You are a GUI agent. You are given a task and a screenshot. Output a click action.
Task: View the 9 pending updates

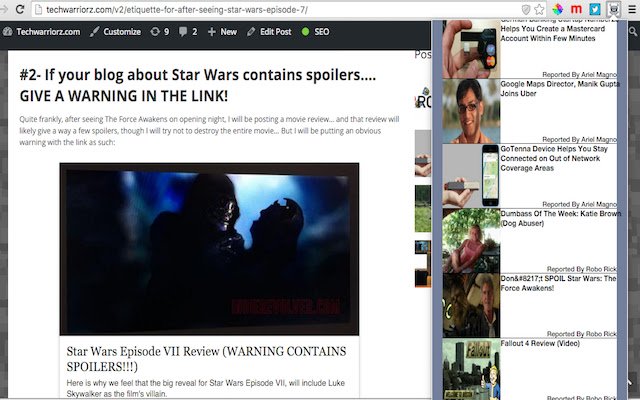[160, 32]
